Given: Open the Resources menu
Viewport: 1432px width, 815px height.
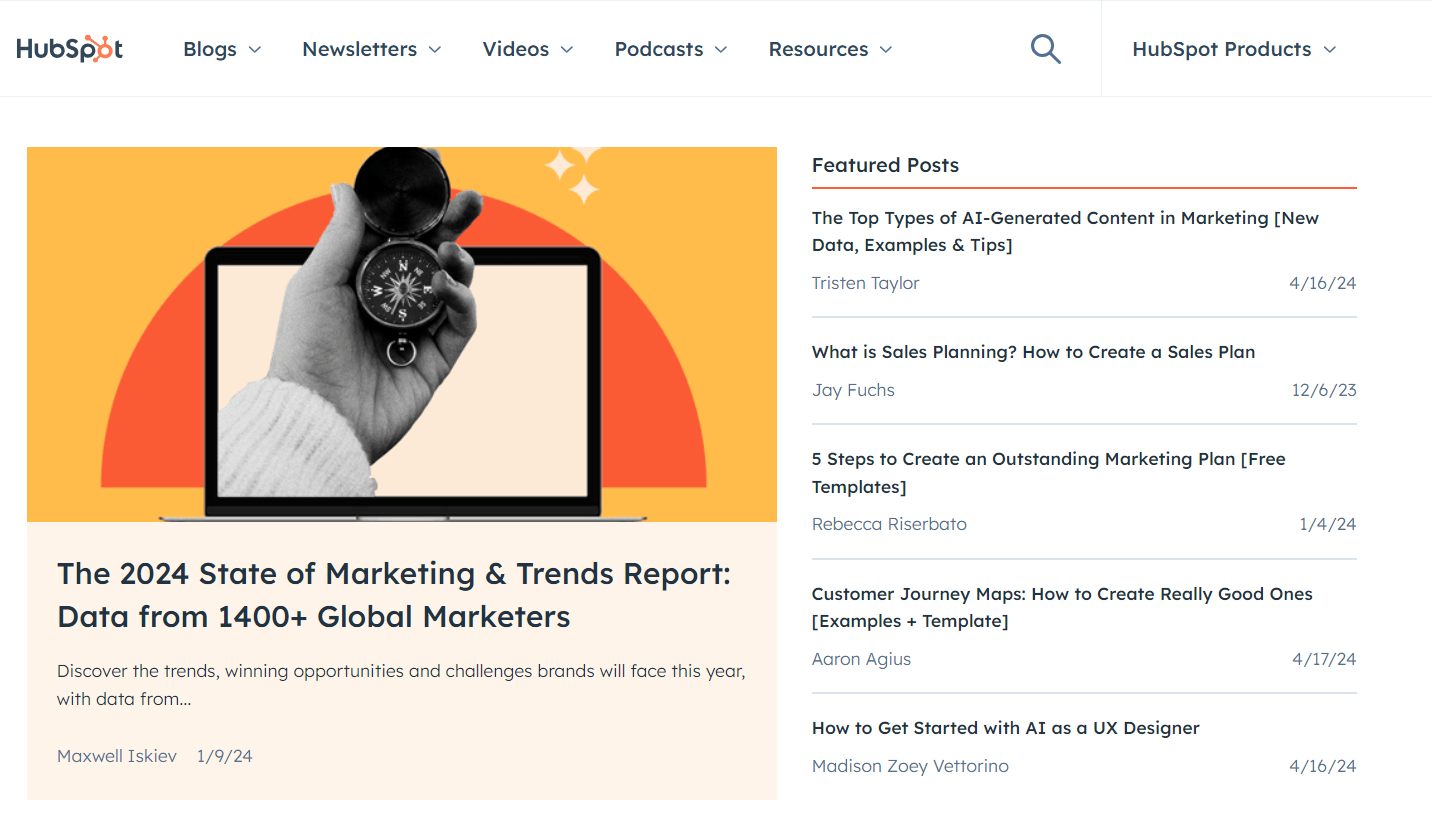Looking at the screenshot, I should (830, 49).
